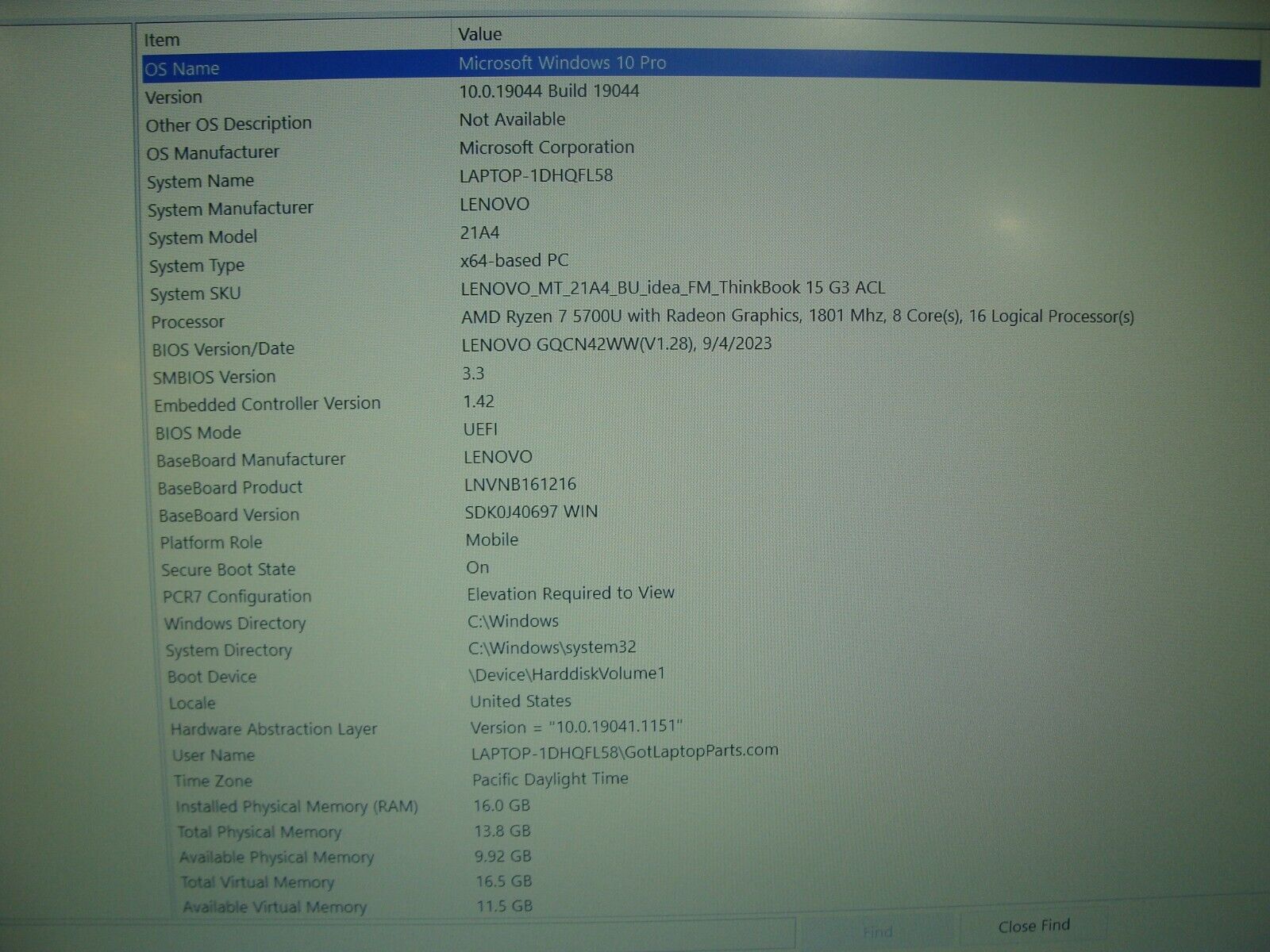This screenshot has height=952, width=1270.
Task: Select the OS Name row
Action: pyautogui.click(x=701, y=67)
